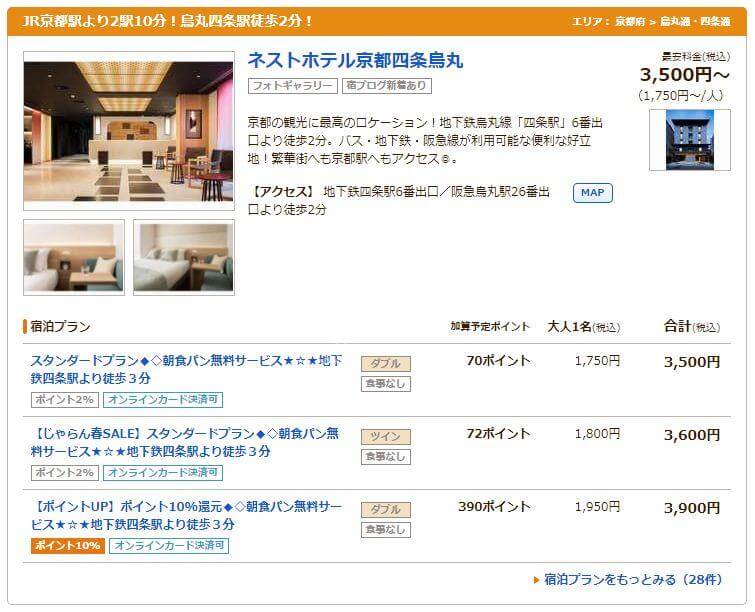Click the 70ポイント value
Screen dimensions: 755x612
pyautogui.click(x=498, y=361)
